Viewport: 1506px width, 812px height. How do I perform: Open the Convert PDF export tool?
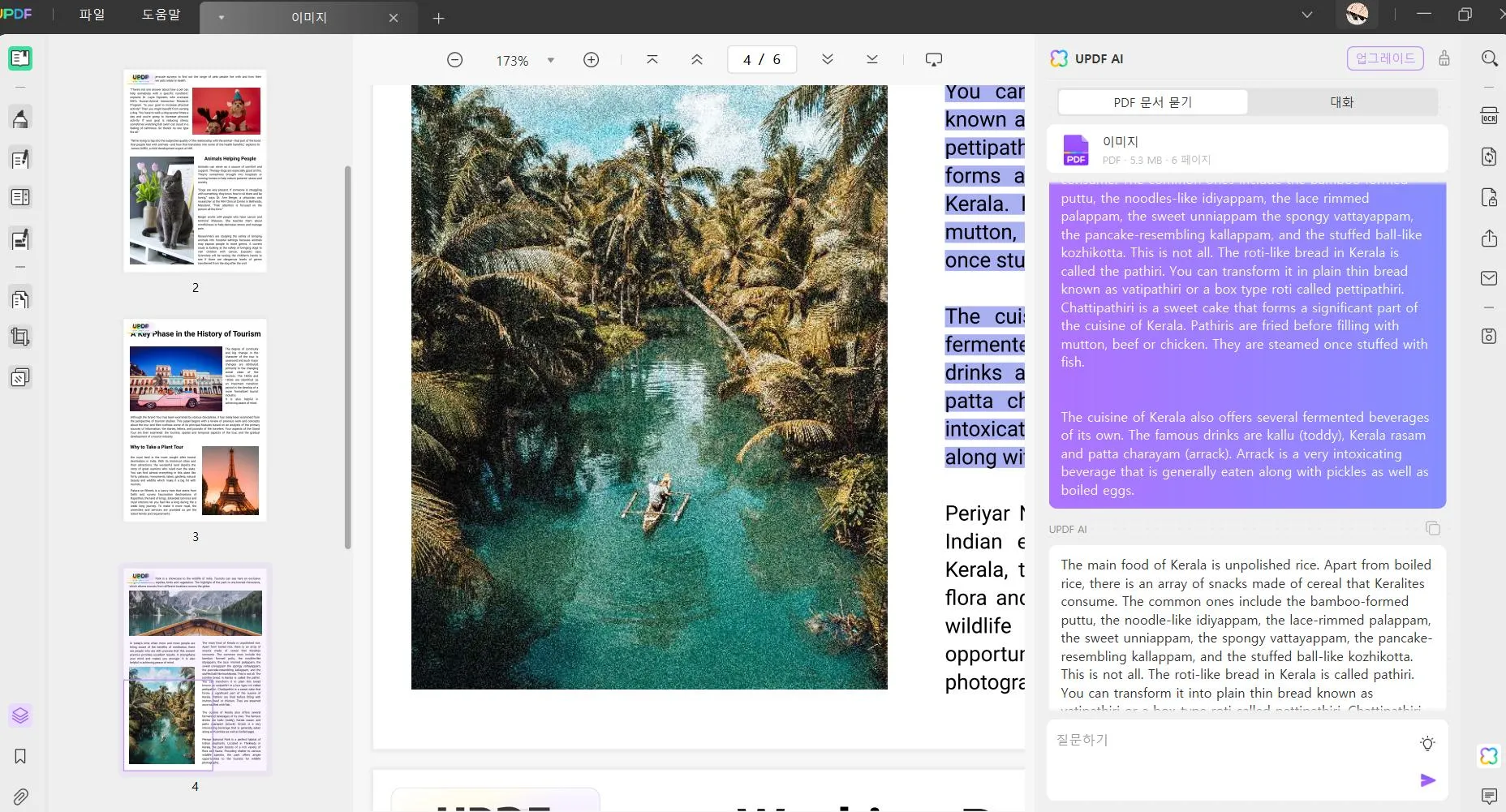tap(1489, 157)
